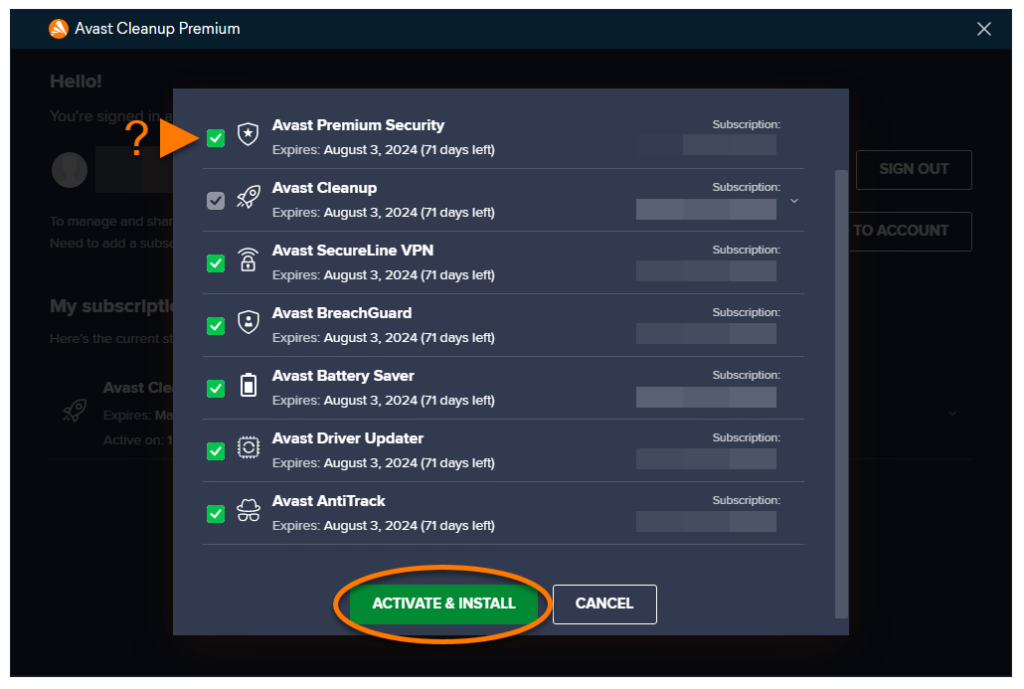Click the Battery Saver battery icon
The width and height of the screenshot is (1024, 689).
tap(248, 385)
